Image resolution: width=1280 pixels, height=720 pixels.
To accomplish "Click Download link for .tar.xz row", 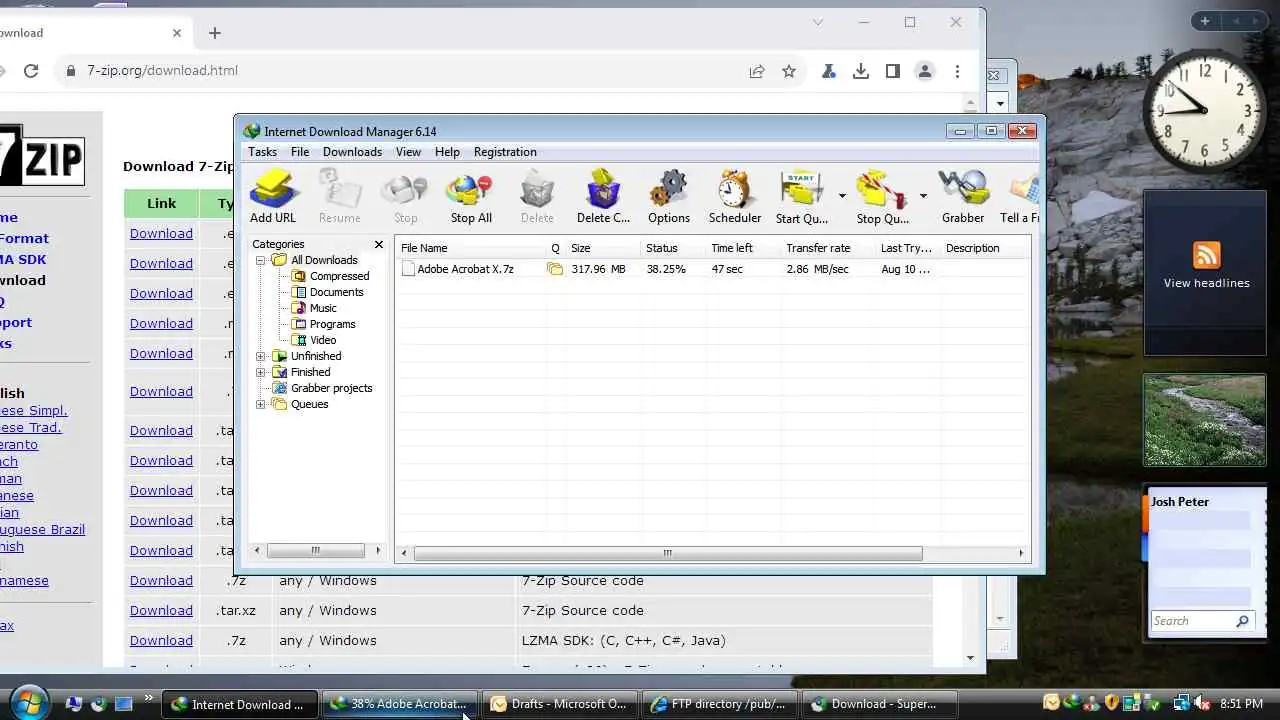I will click(161, 610).
